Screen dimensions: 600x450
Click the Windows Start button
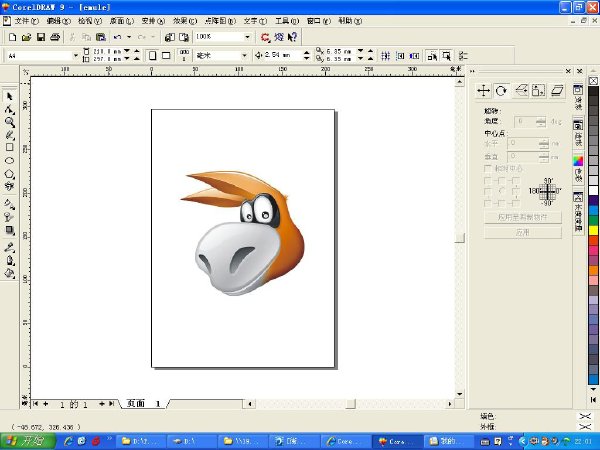point(28,442)
